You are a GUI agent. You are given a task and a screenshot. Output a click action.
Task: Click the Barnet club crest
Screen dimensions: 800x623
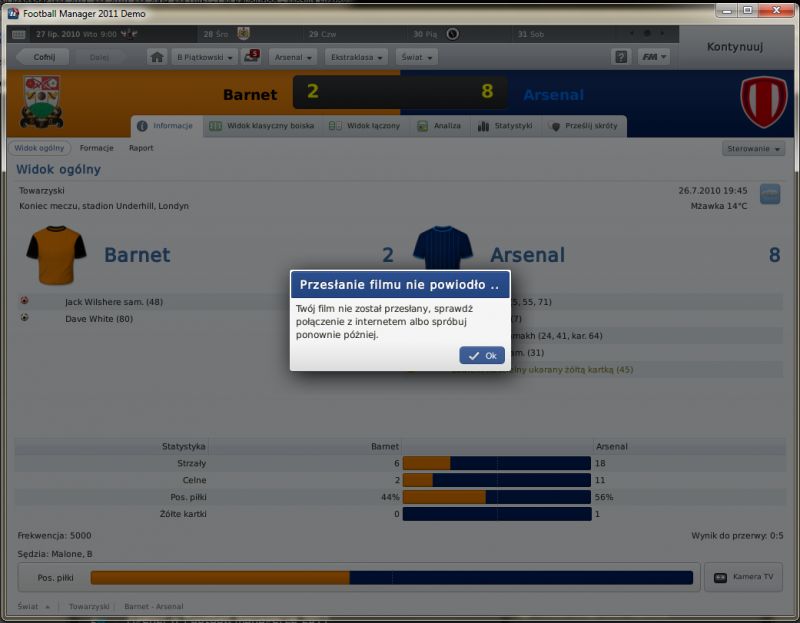(x=41, y=102)
